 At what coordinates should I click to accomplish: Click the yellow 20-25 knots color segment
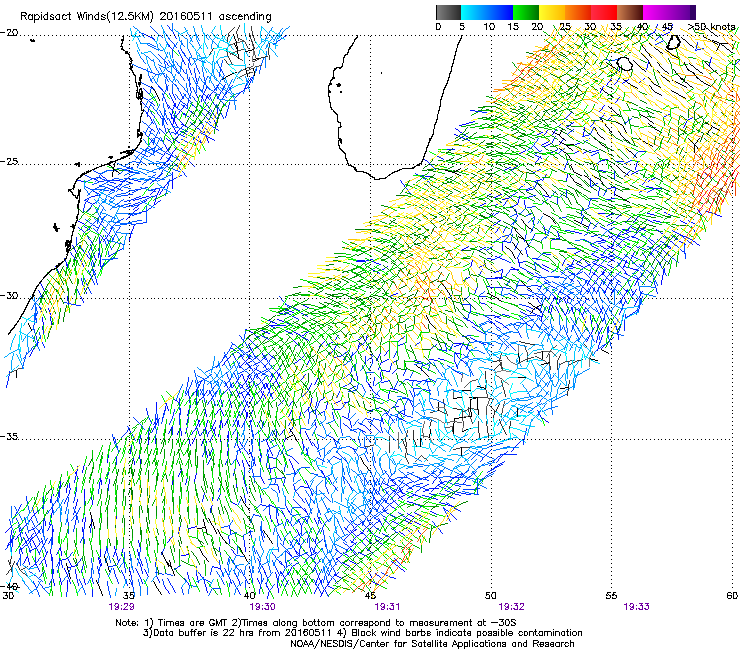[x=552, y=12]
